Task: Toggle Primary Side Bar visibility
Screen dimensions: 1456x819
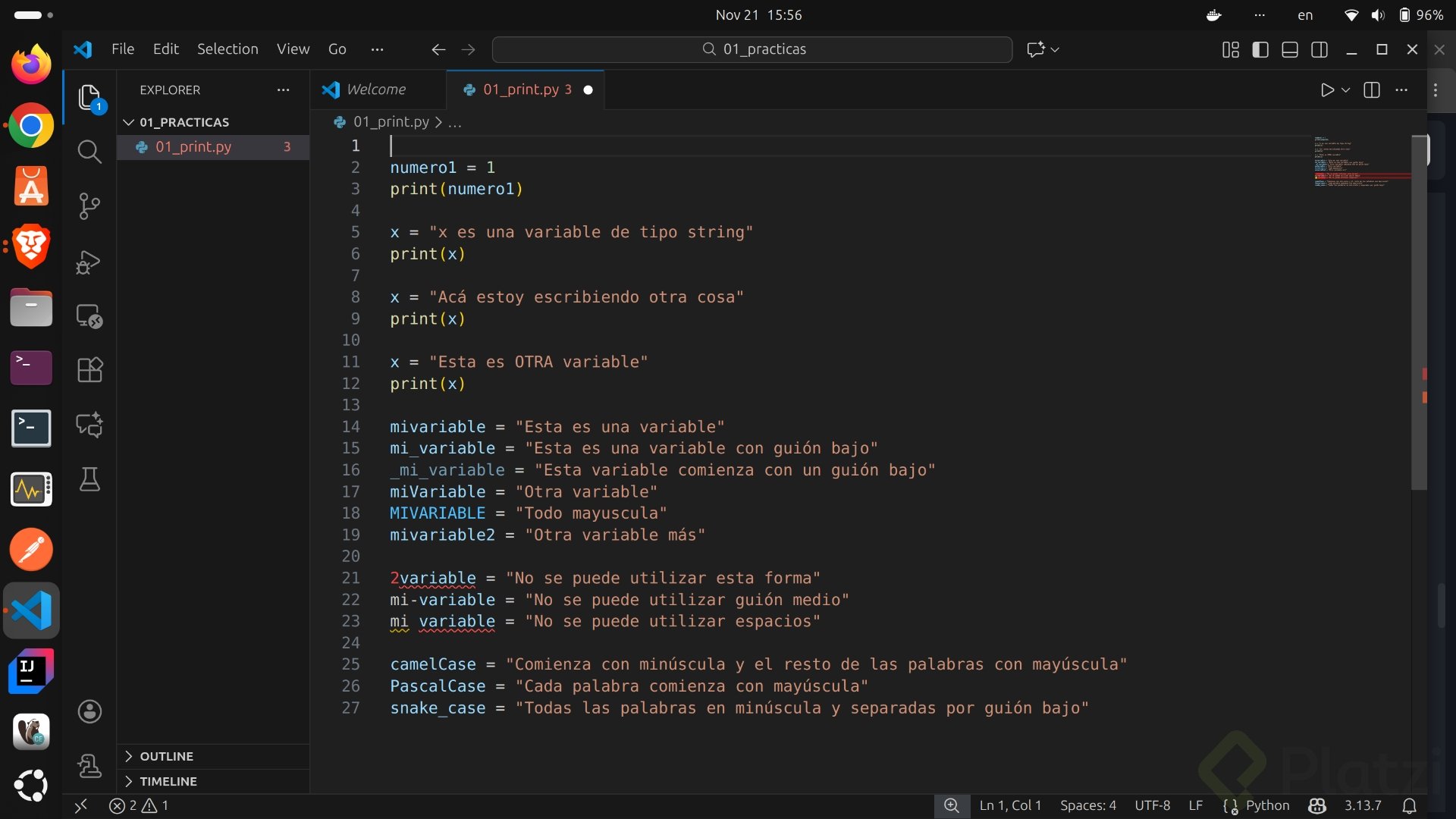Action: tap(1260, 49)
